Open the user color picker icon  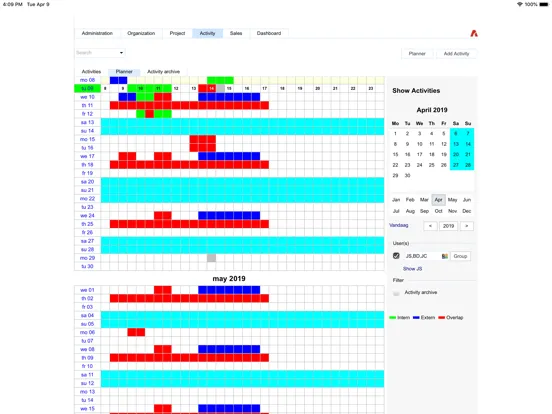tap(445, 256)
